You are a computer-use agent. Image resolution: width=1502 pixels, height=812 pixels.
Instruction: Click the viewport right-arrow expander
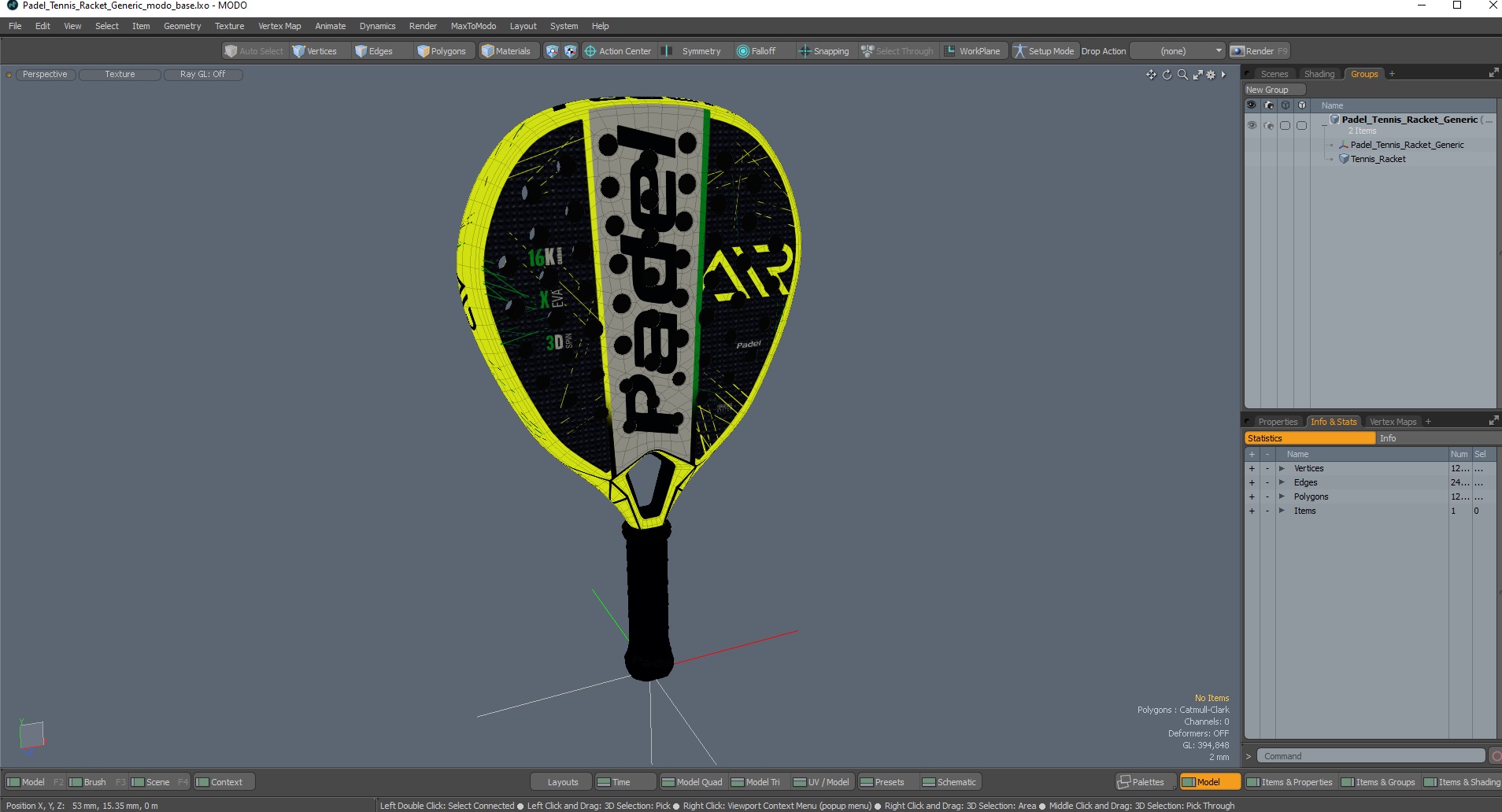pos(1223,75)
